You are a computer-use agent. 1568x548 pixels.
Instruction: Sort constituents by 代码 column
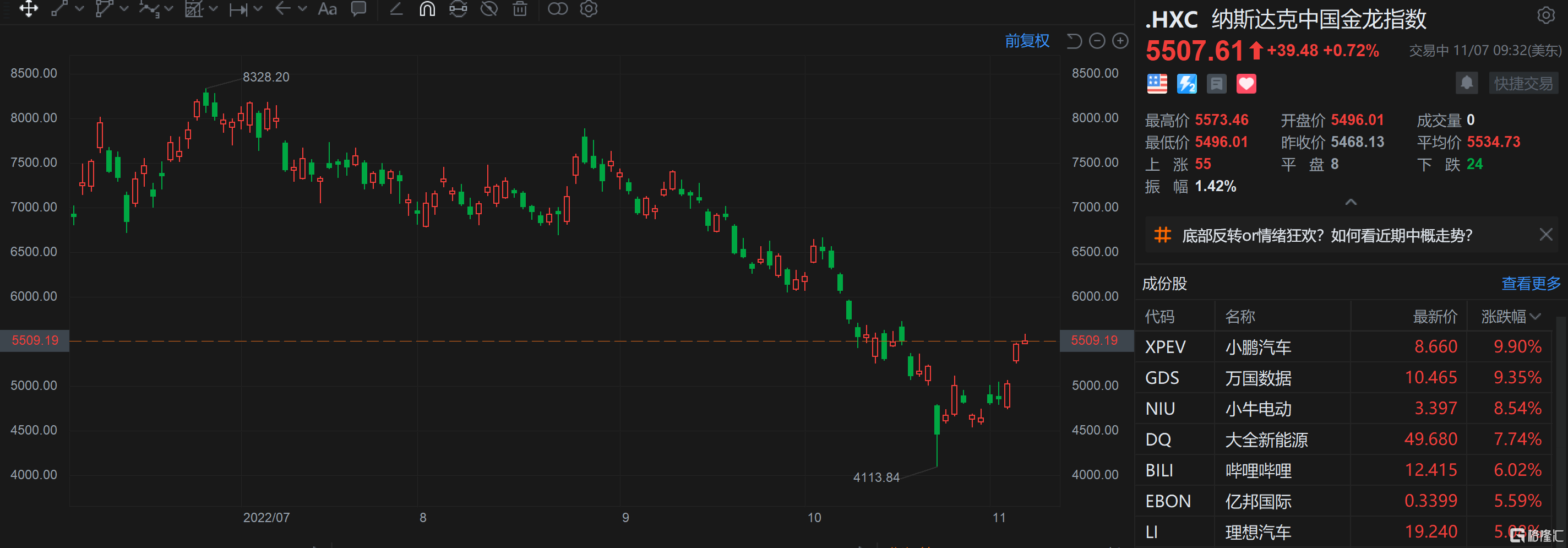tap(1159, 317)
